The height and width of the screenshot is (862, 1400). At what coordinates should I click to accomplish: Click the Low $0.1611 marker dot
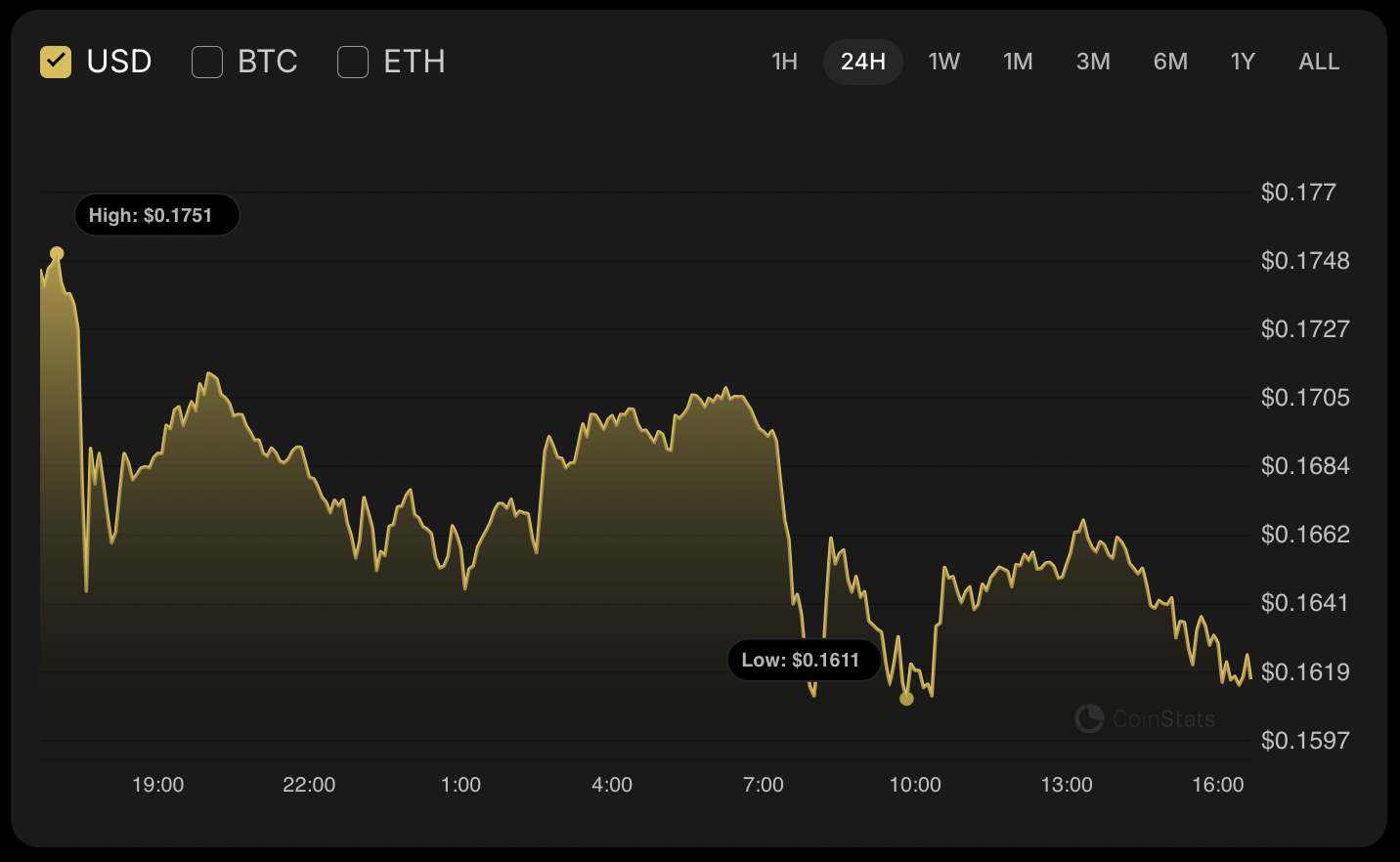pos(906,699)
